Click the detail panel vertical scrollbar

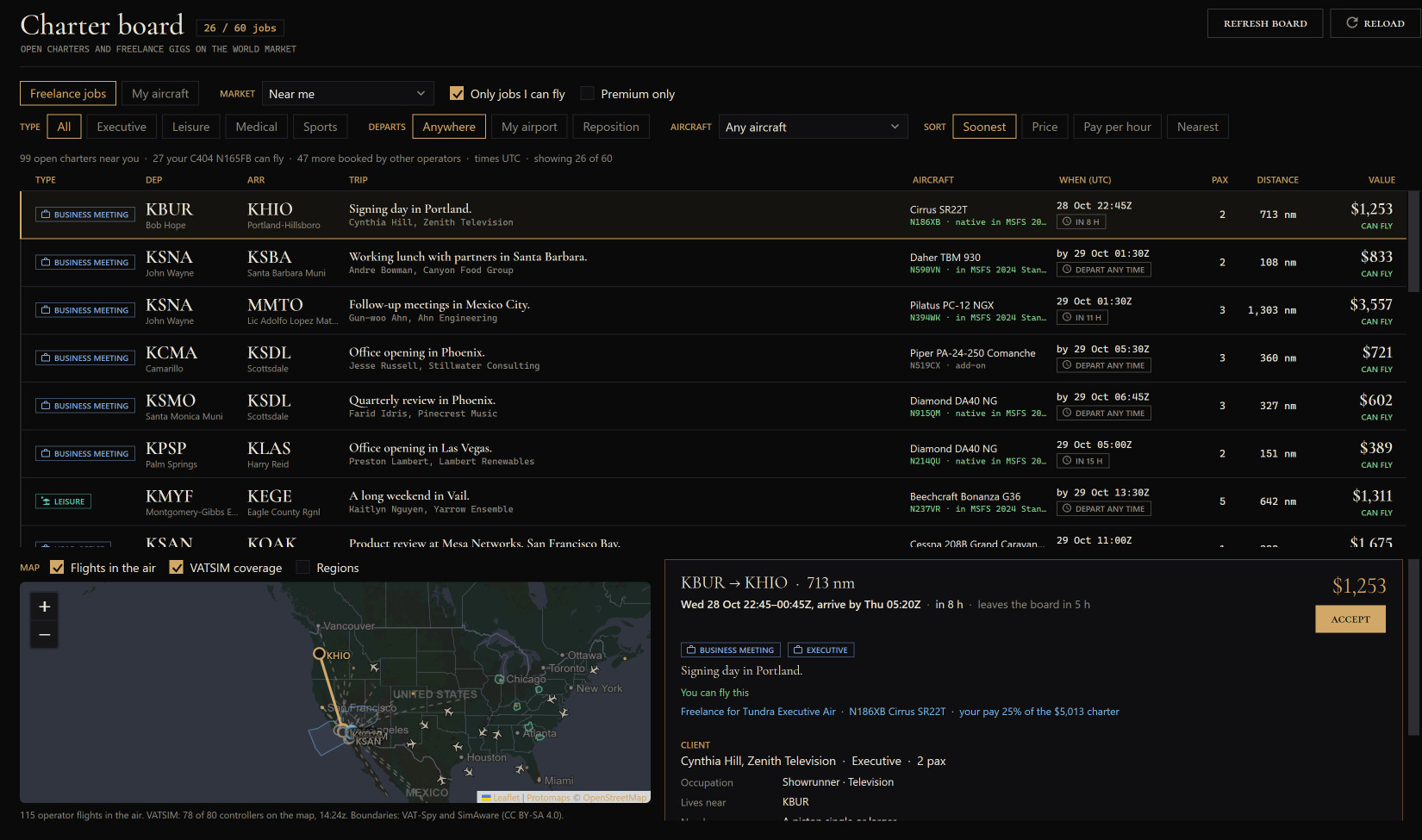pyautogui.click(x=1413, y=647)
